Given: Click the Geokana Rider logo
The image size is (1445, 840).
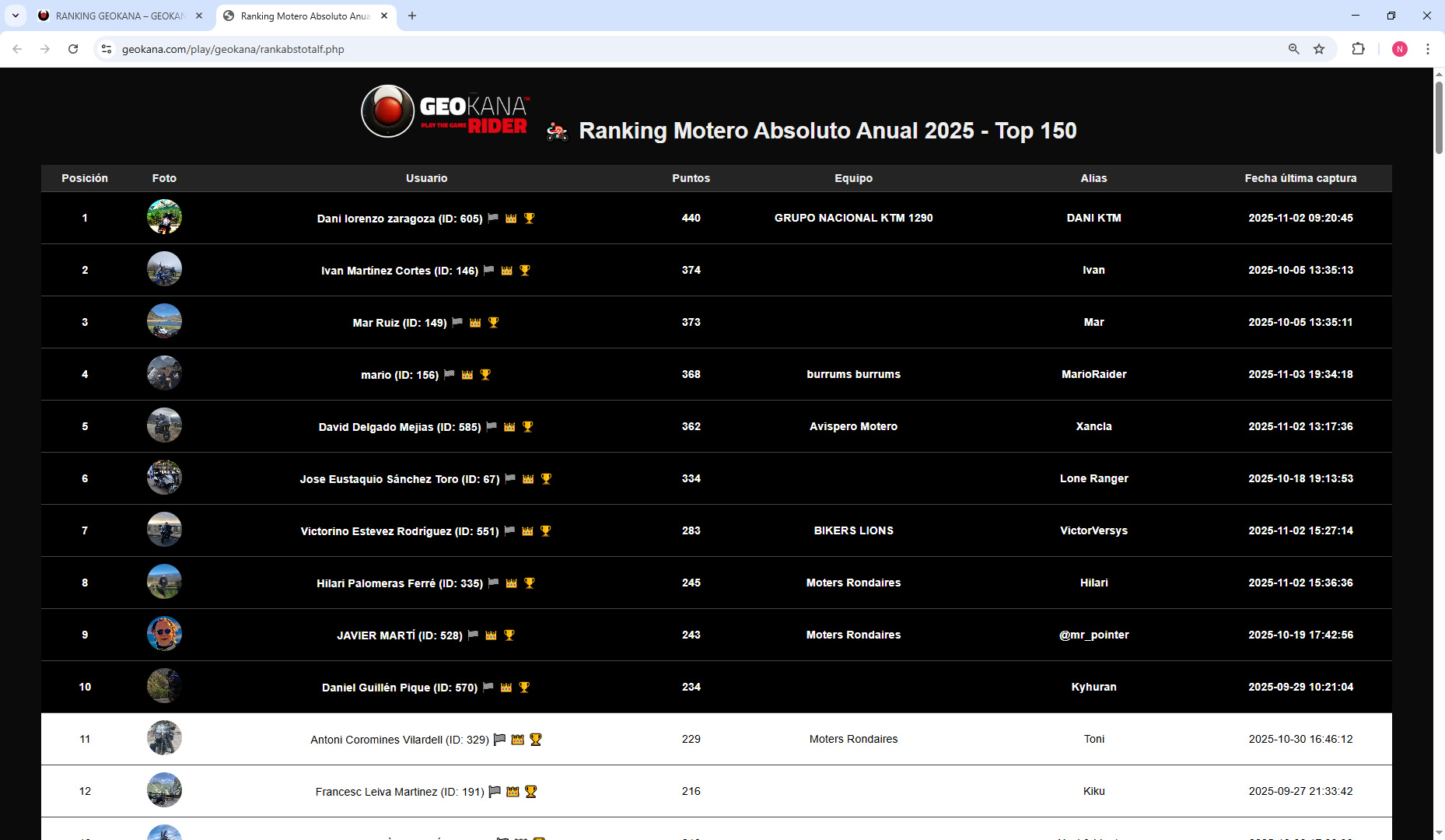Looking at the screenshot, I should pyautogui.click(x=445, y=112).
